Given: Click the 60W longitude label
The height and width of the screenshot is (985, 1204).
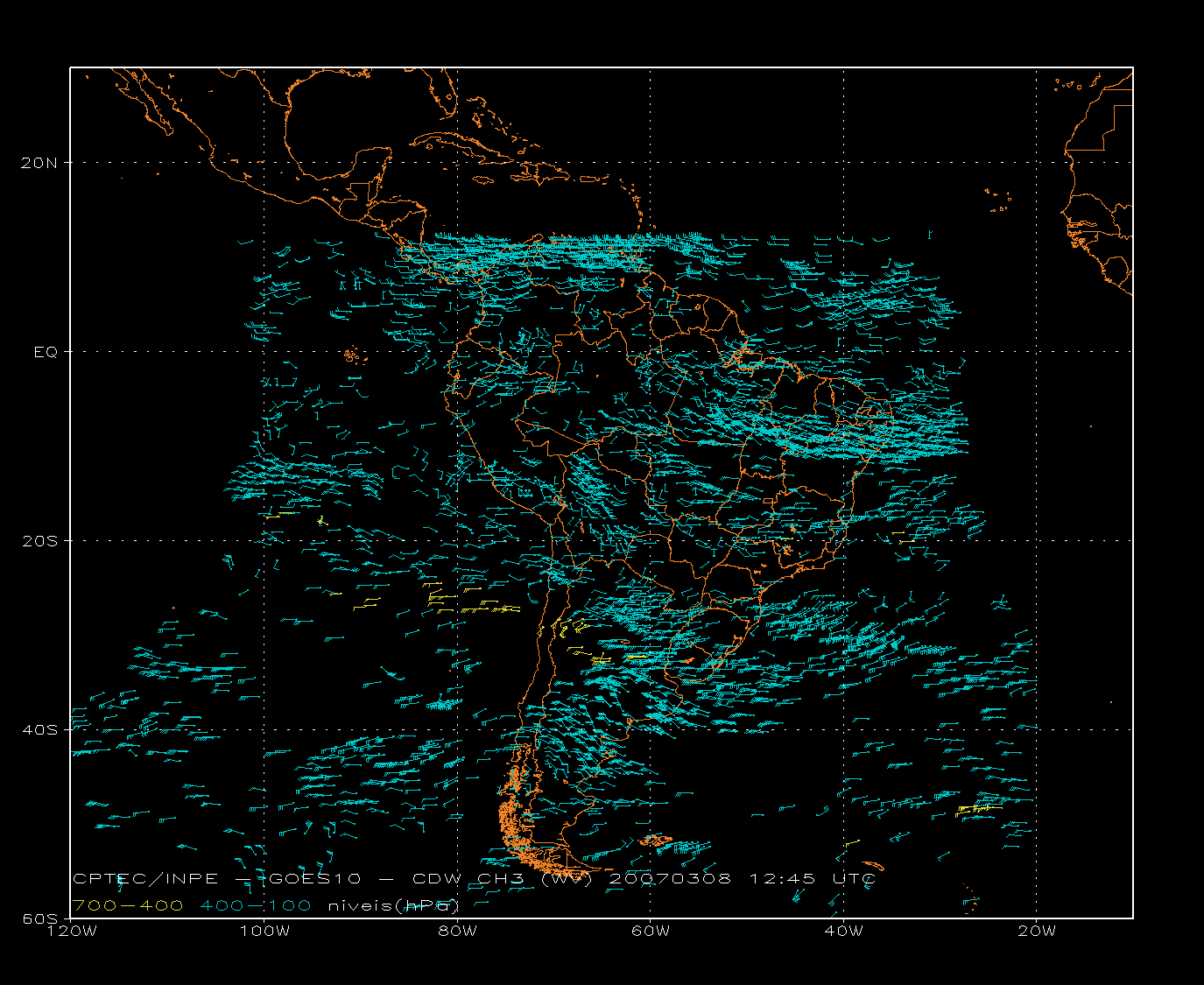Looking at the screenshot, I should (x=650, y=932).
